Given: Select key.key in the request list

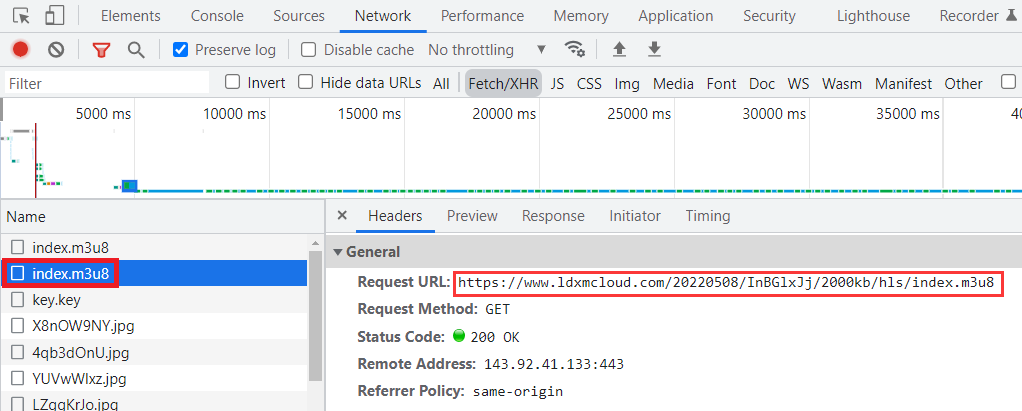Looking at the screenshot, I should pyautogui.click(x=56, y=299).
